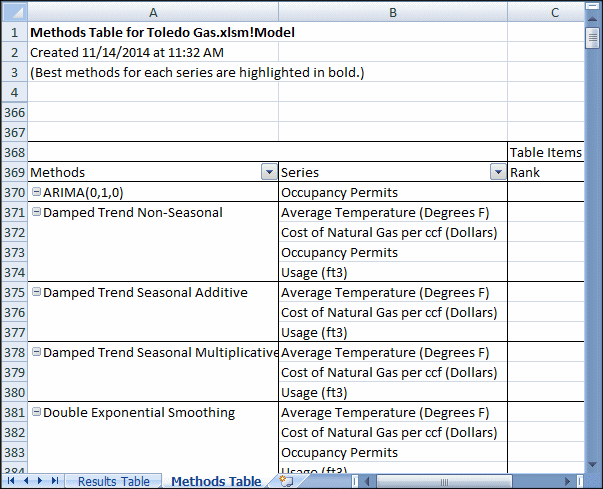Click the 'Table Items' cell
This screenshot has width=603, height=489.
coord(546,152)
